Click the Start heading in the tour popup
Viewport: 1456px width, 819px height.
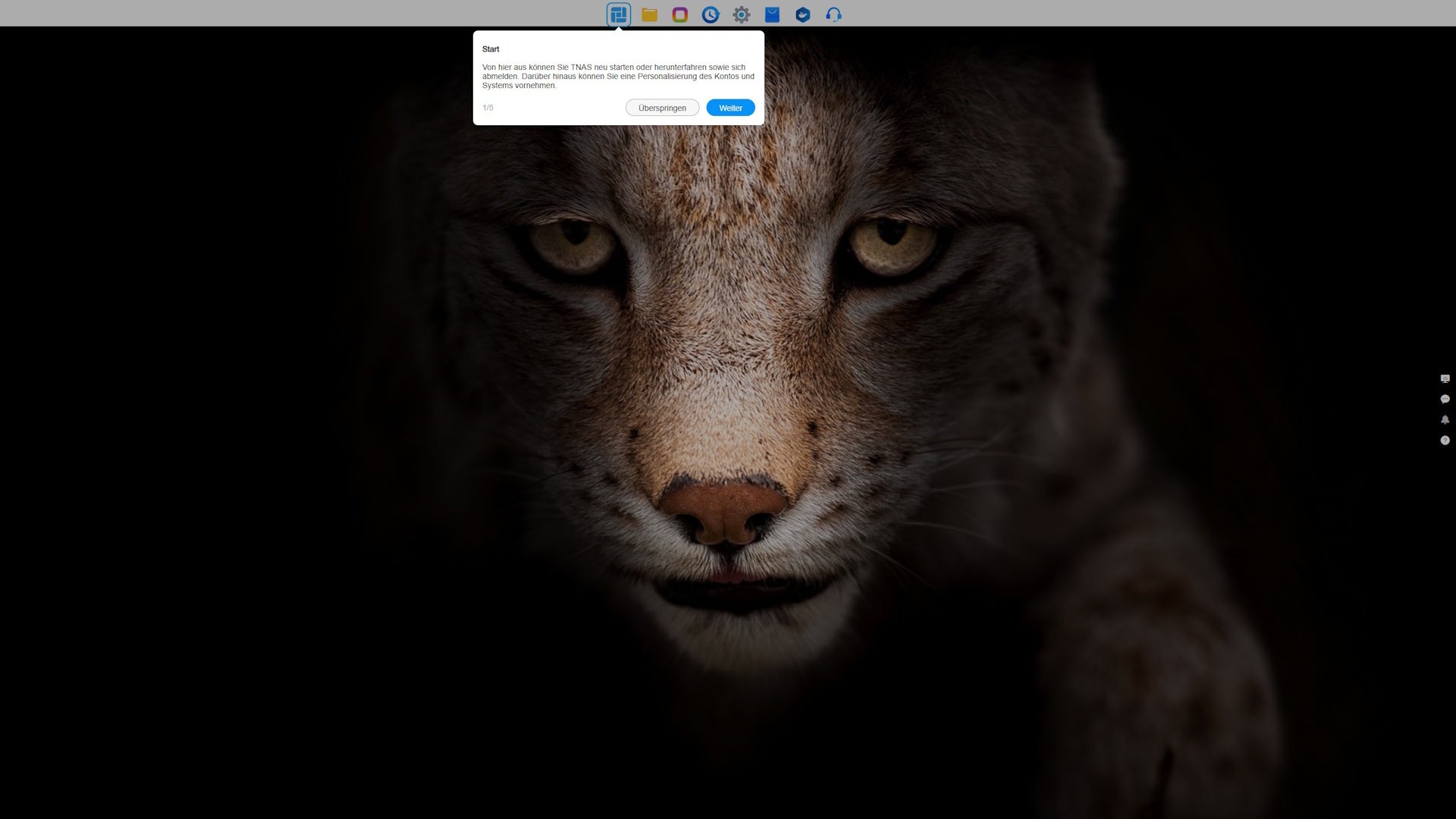pos(491,49)
